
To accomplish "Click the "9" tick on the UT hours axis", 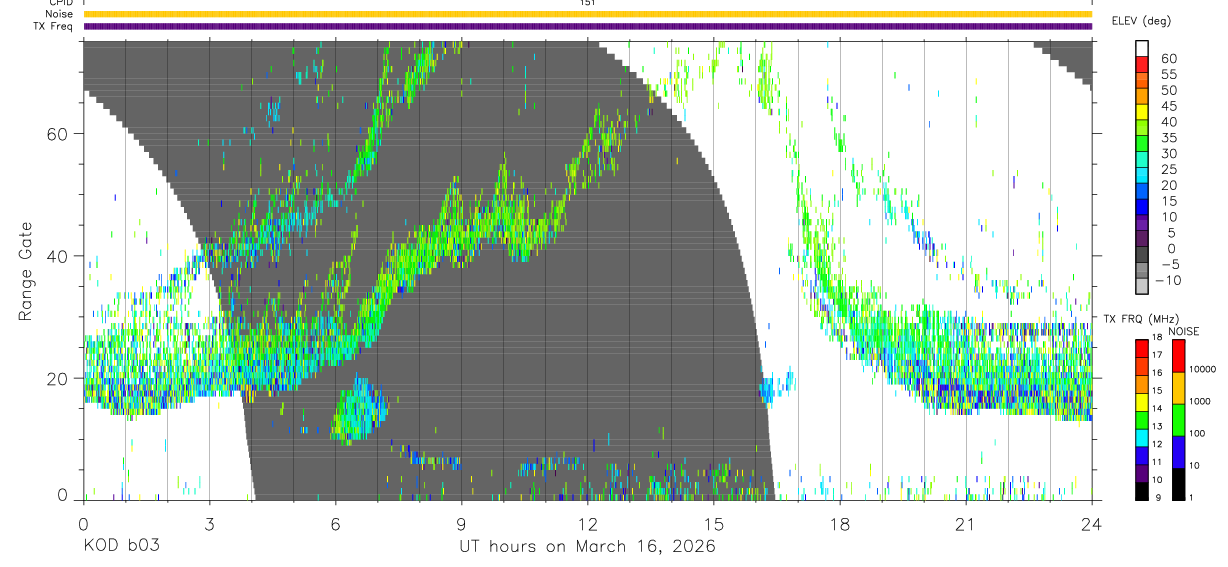I will click(x=462, y=524).
